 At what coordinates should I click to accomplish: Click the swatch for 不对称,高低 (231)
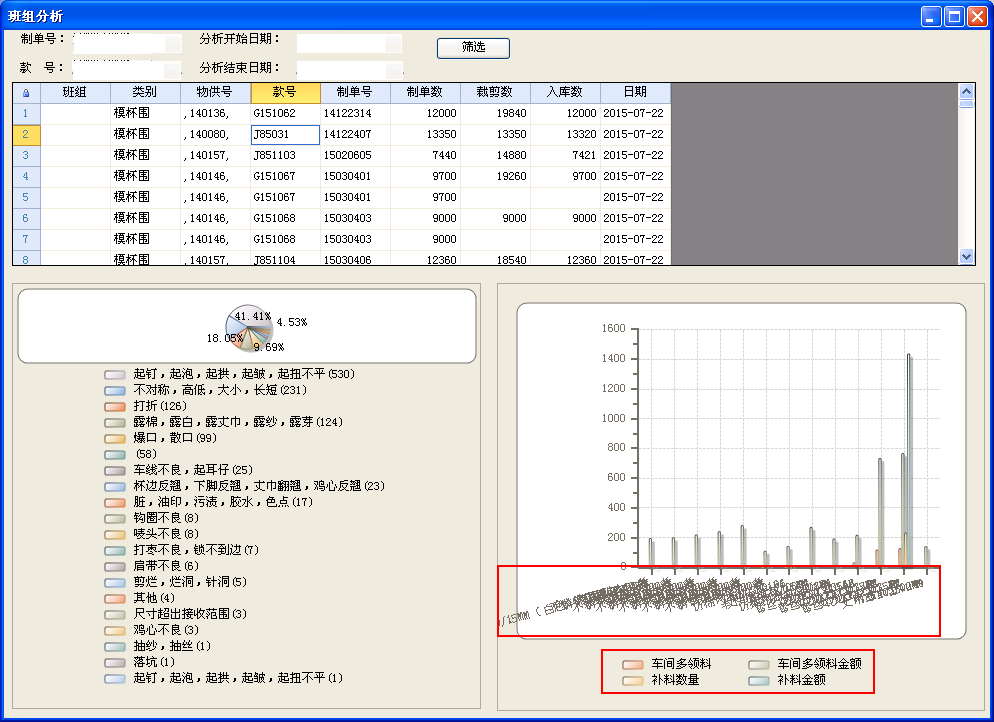tap(115, 390)
